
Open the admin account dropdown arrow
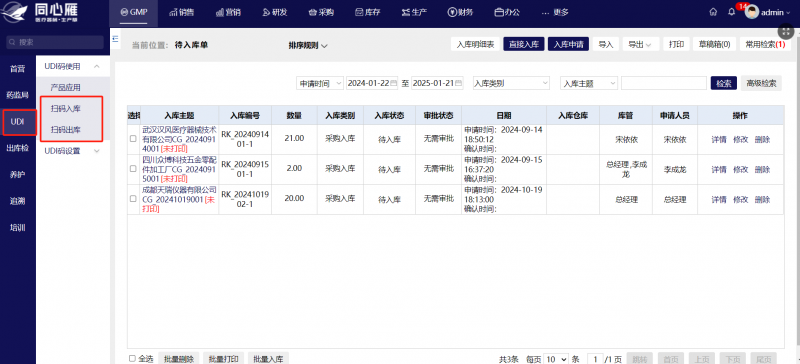coord(787,13)
